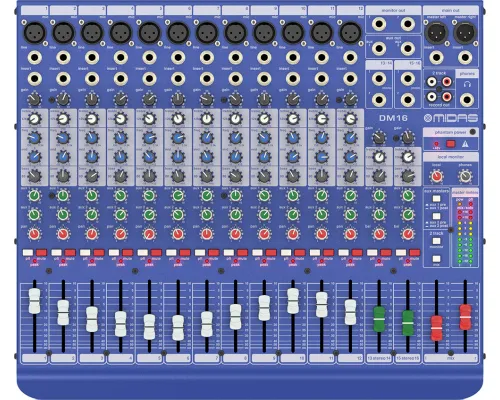Click channel 1 gain knob

click(34, 99)
